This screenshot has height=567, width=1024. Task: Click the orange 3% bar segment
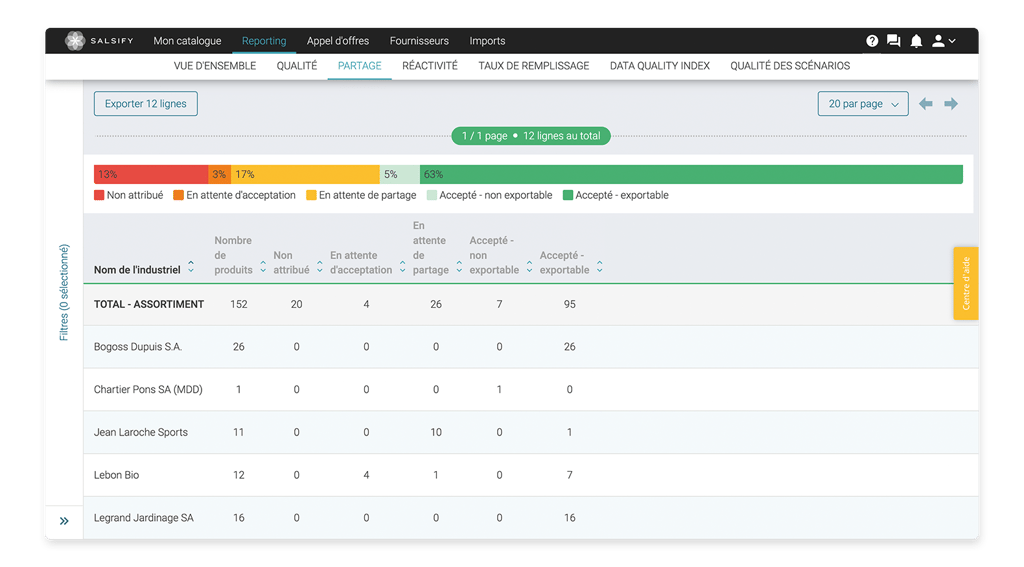pos(219,174)
